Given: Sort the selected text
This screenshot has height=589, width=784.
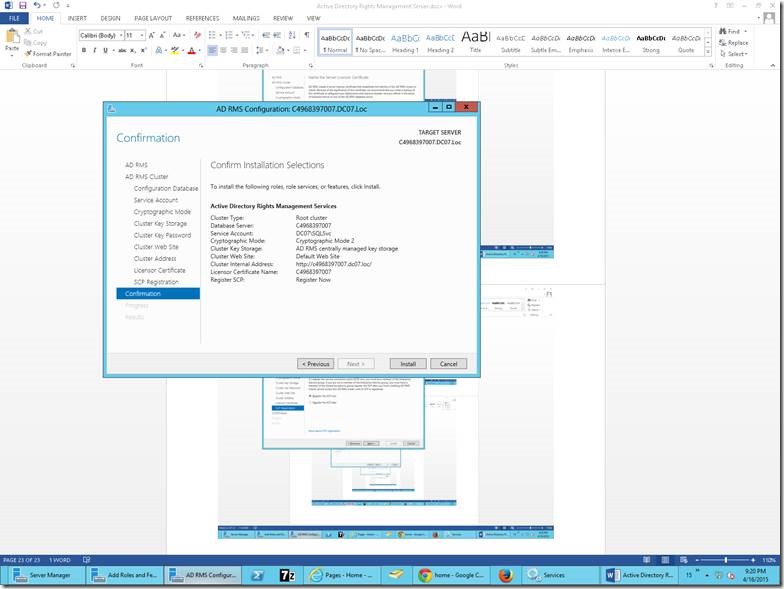Looking at the screenshot, I should pos(292,36).
